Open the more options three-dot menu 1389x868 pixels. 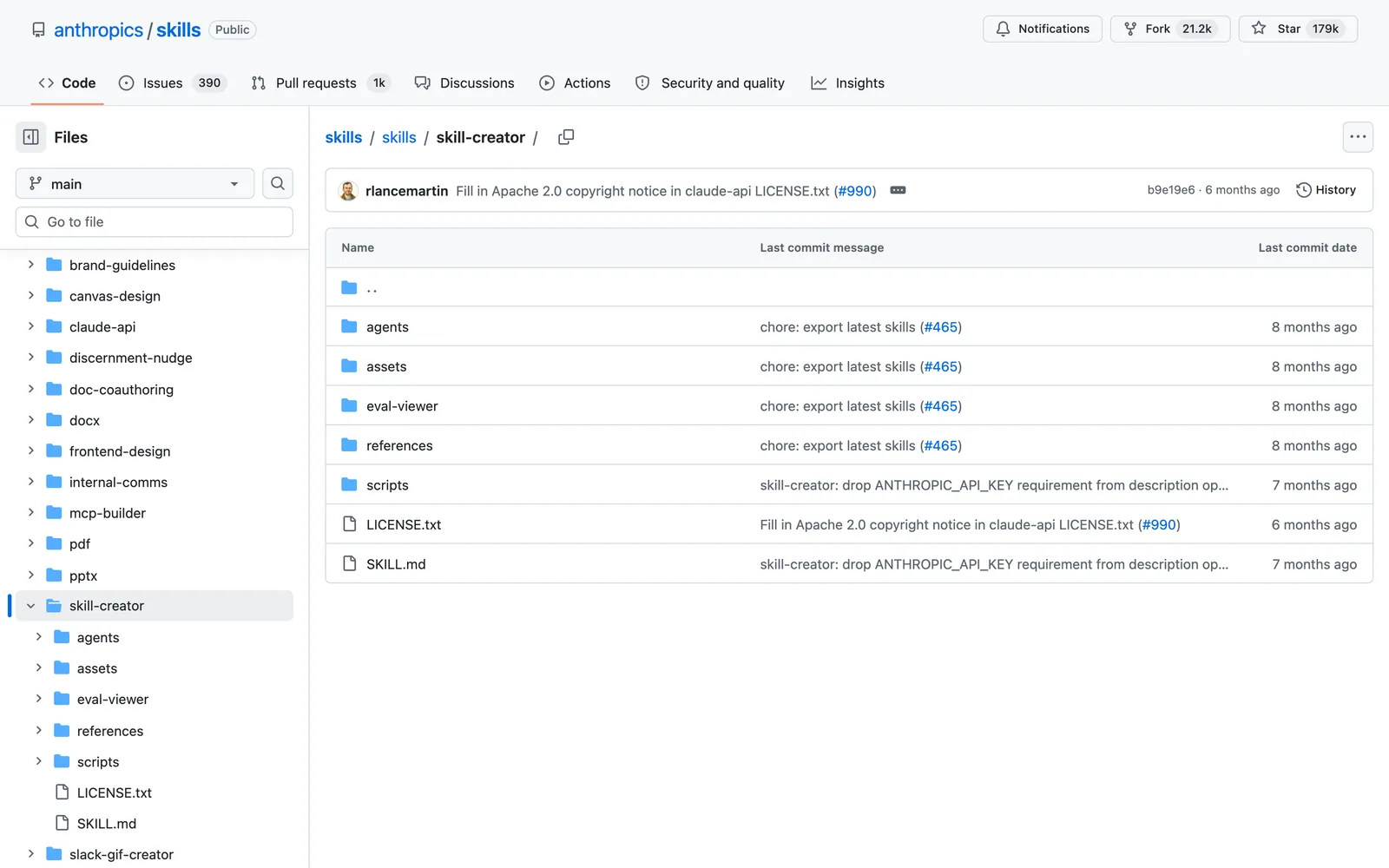1358,137
